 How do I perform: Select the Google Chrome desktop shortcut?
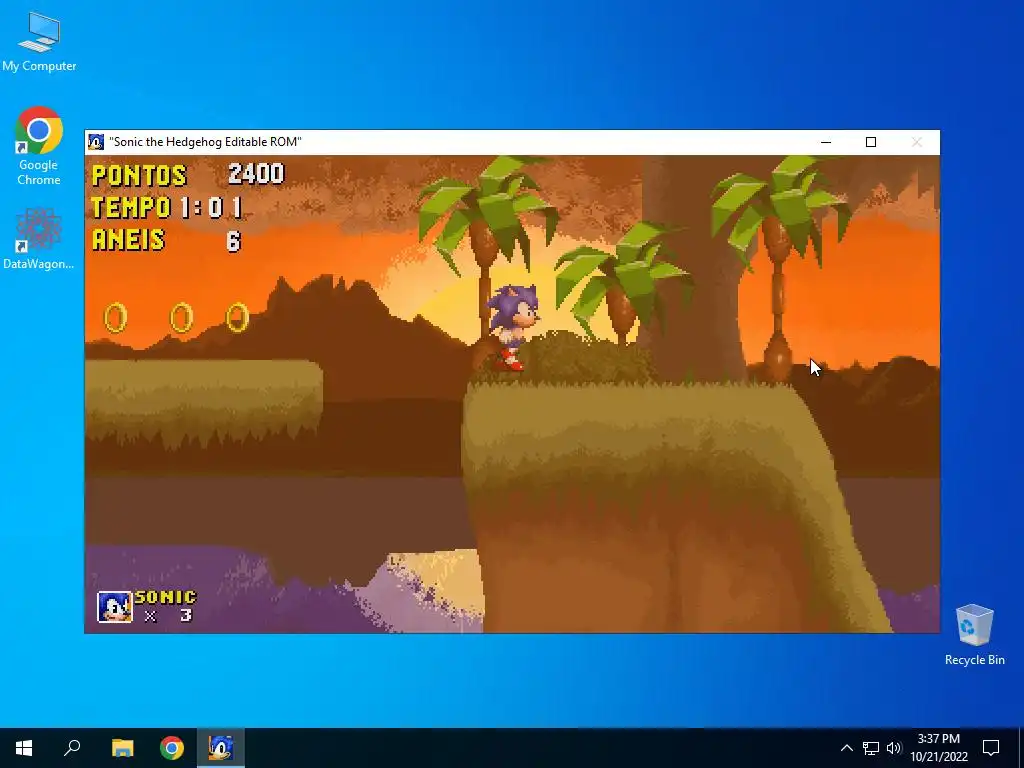[x=39, y=146]
